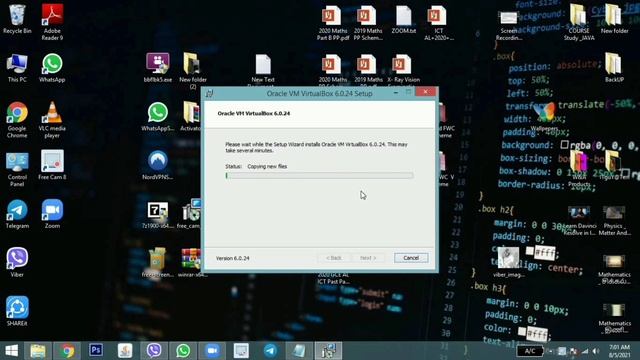Select Zoom desktop icon

(x=52, y=214)
